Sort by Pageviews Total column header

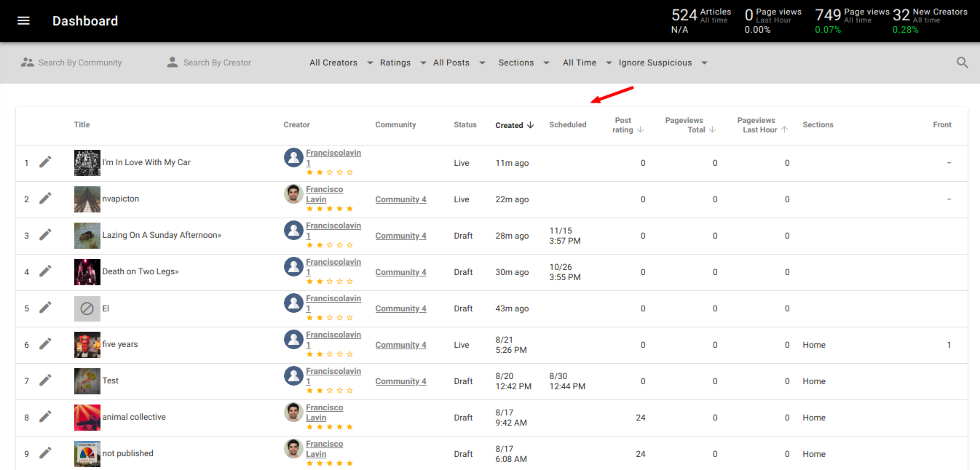[x=688, y=125]
